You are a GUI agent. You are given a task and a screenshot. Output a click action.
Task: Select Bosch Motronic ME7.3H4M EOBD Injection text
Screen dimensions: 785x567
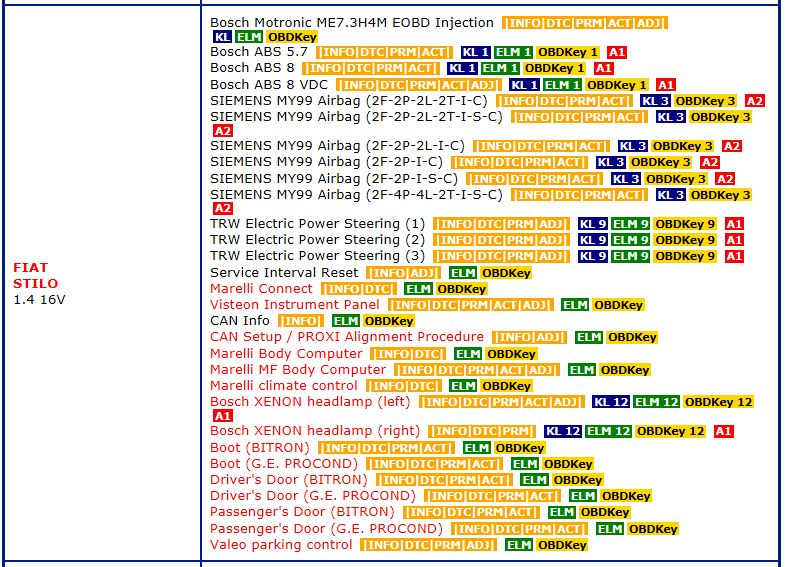pos(351,23)
